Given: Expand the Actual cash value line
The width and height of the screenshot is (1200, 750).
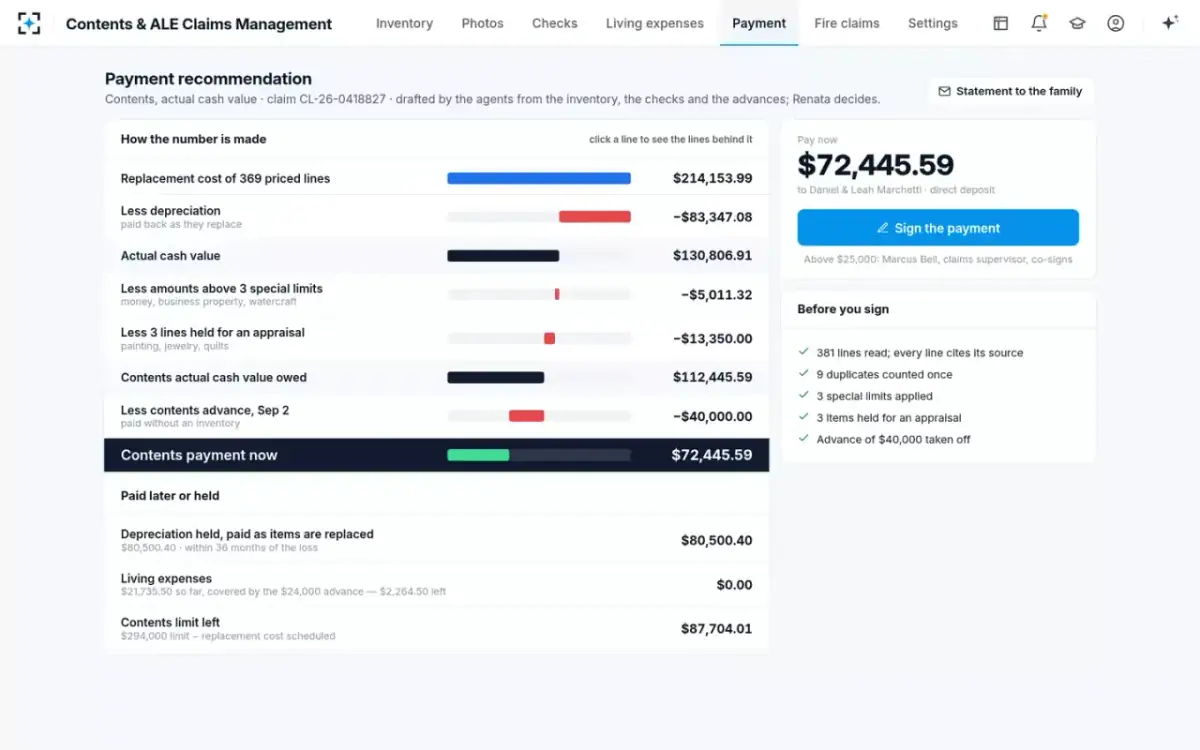Looking at the screenshot, I should 437,255.
